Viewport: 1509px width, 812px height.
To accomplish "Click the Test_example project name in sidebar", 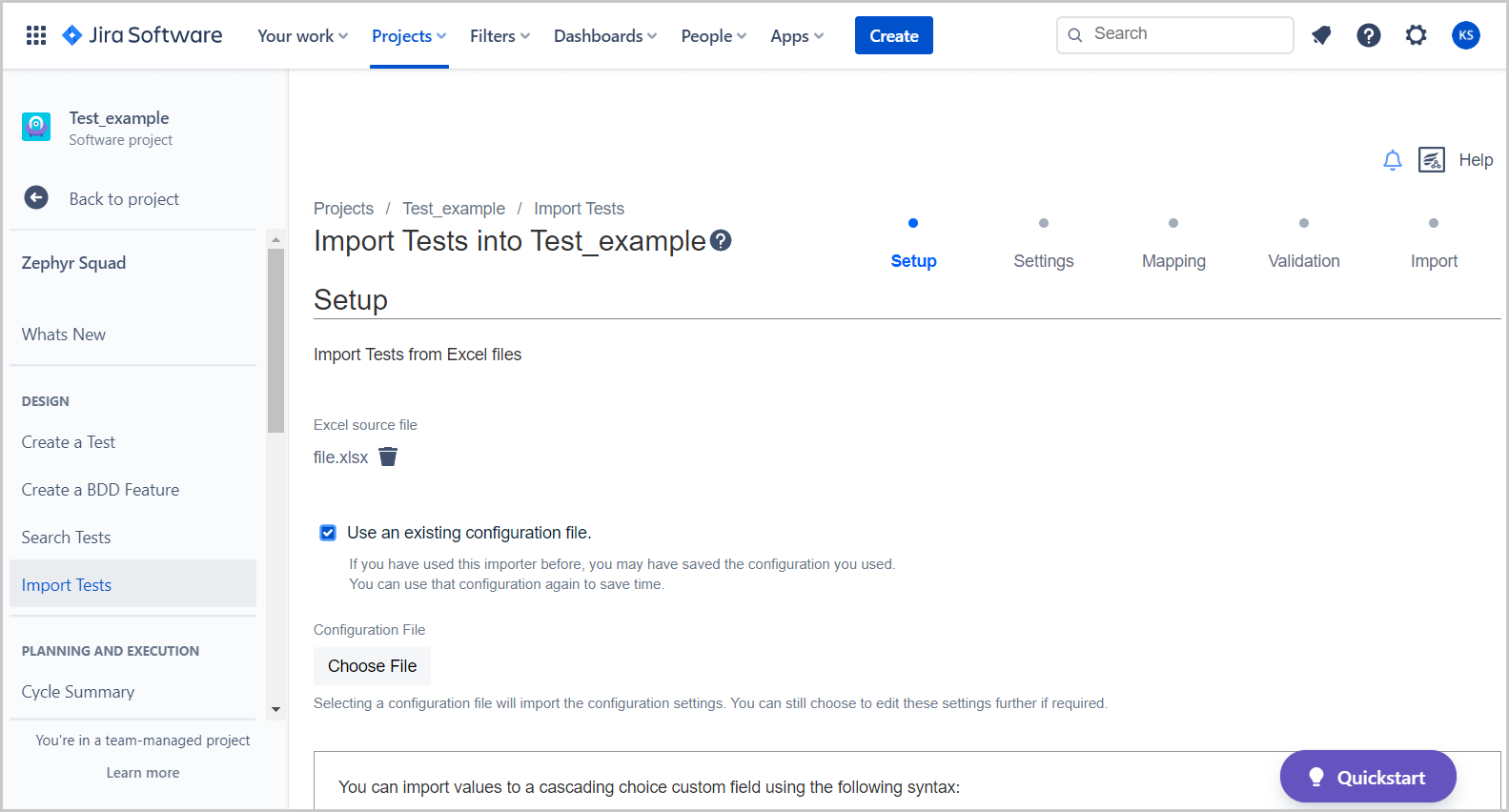I will (x=119, y=118).
